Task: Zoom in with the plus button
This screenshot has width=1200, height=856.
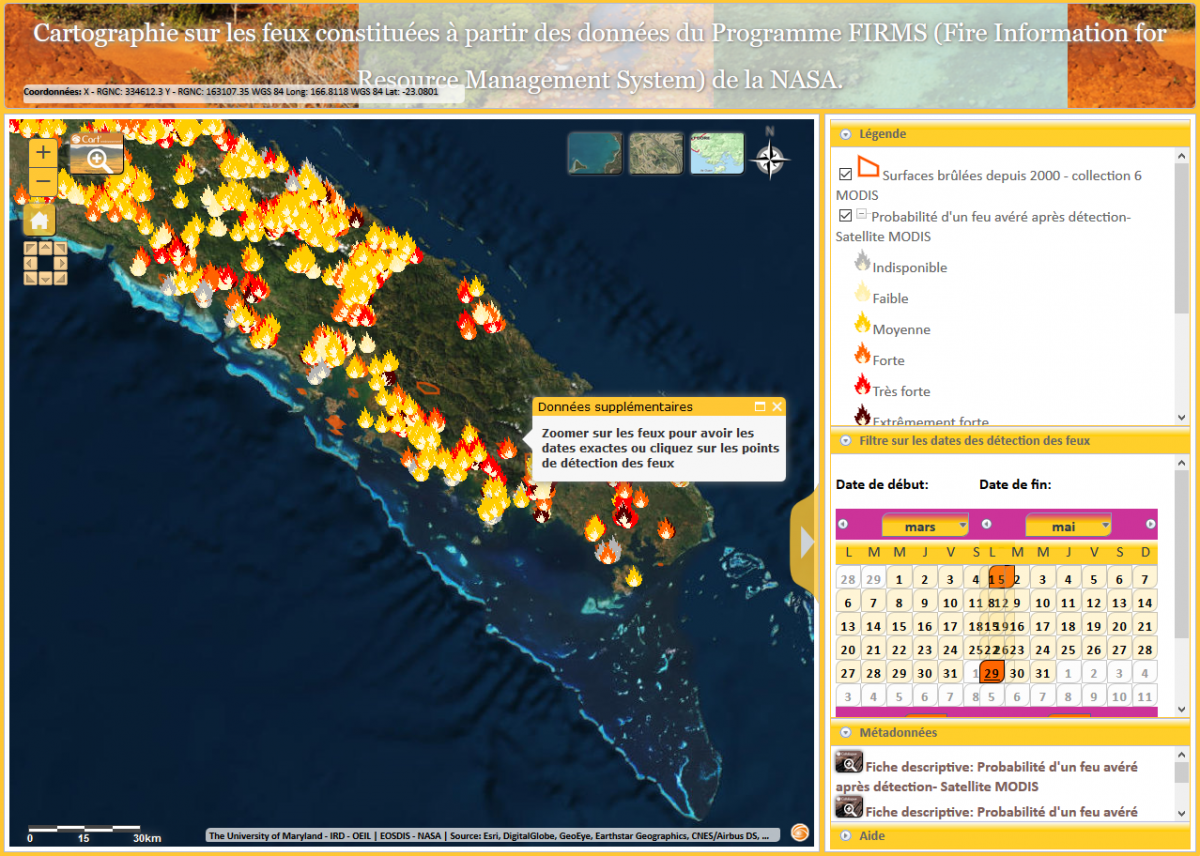Action: click(43, 153)
